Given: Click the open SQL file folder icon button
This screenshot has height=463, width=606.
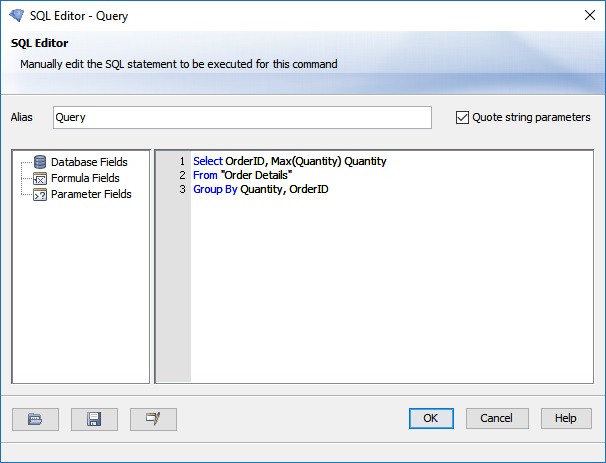Looking at the screenshot, I should click(x=35, y=419).
